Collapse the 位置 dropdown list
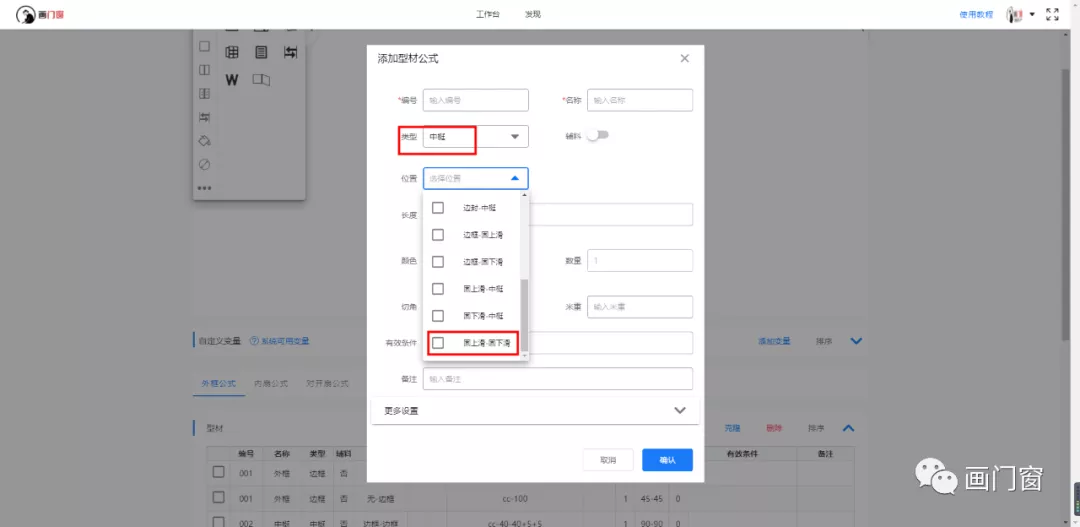 tap(515, 179)
